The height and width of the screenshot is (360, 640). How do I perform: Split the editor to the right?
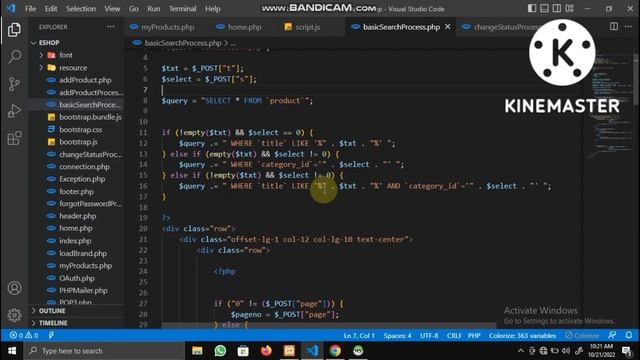coord(613,27)
